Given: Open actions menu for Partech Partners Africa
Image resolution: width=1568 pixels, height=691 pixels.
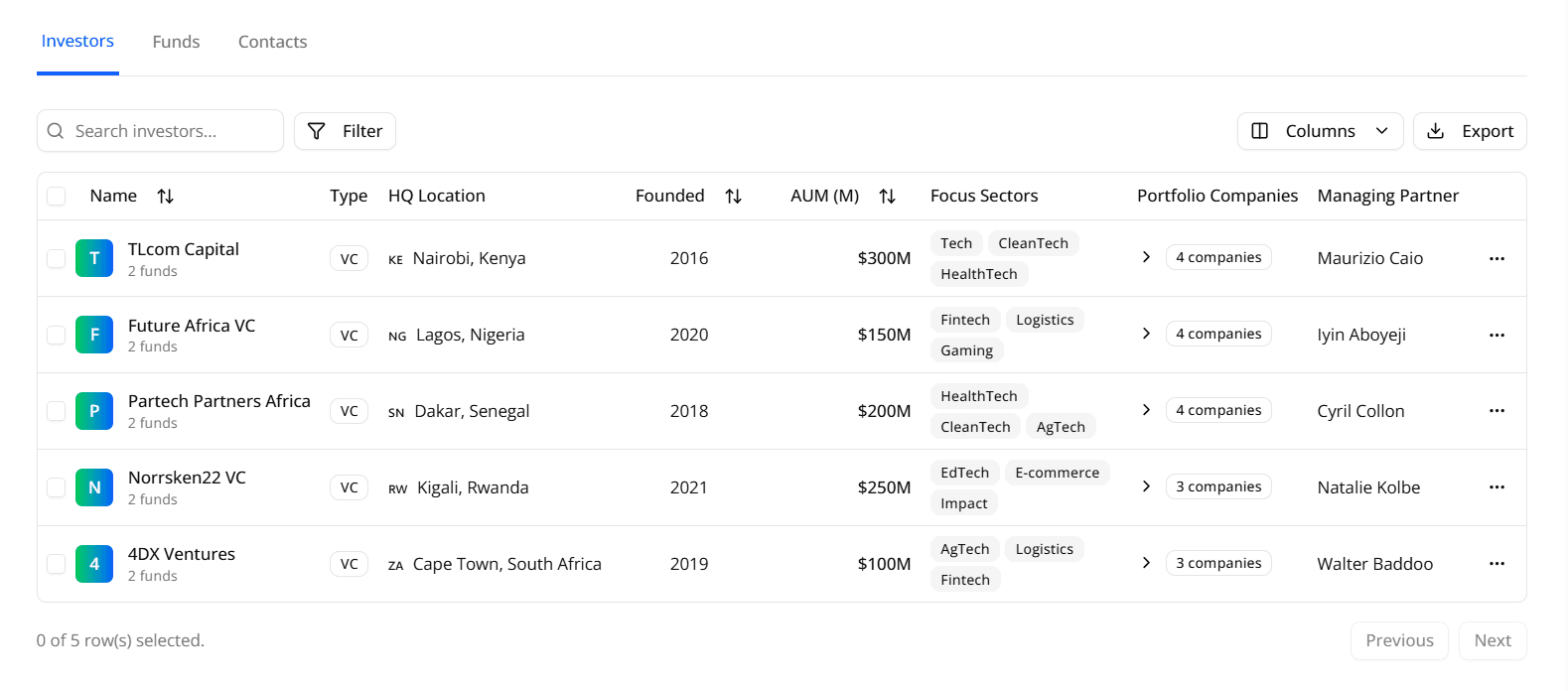Looking at the screenshot, I should click(x=1497, y=411).
